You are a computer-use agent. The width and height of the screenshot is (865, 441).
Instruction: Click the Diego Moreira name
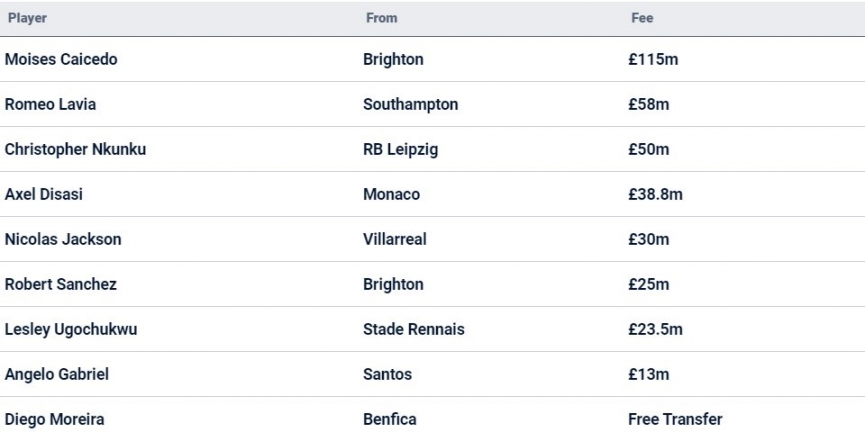[53, 420]
